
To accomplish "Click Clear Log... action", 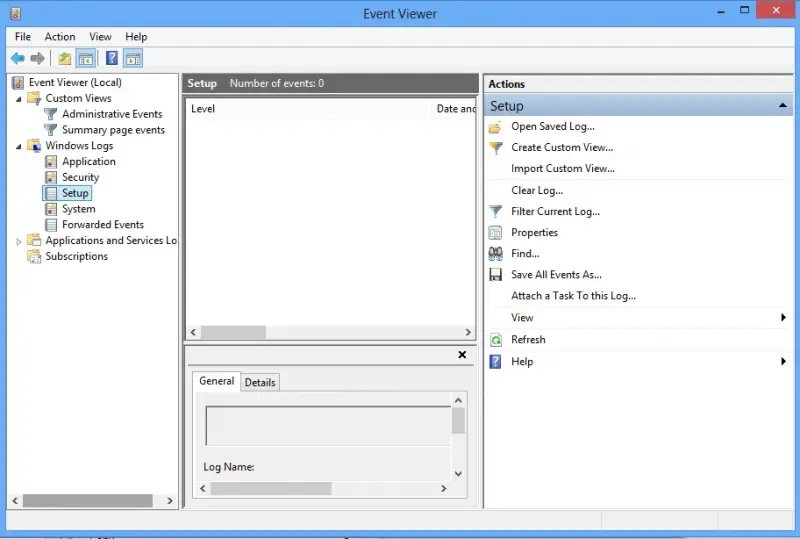I will [x=537, y=190].
